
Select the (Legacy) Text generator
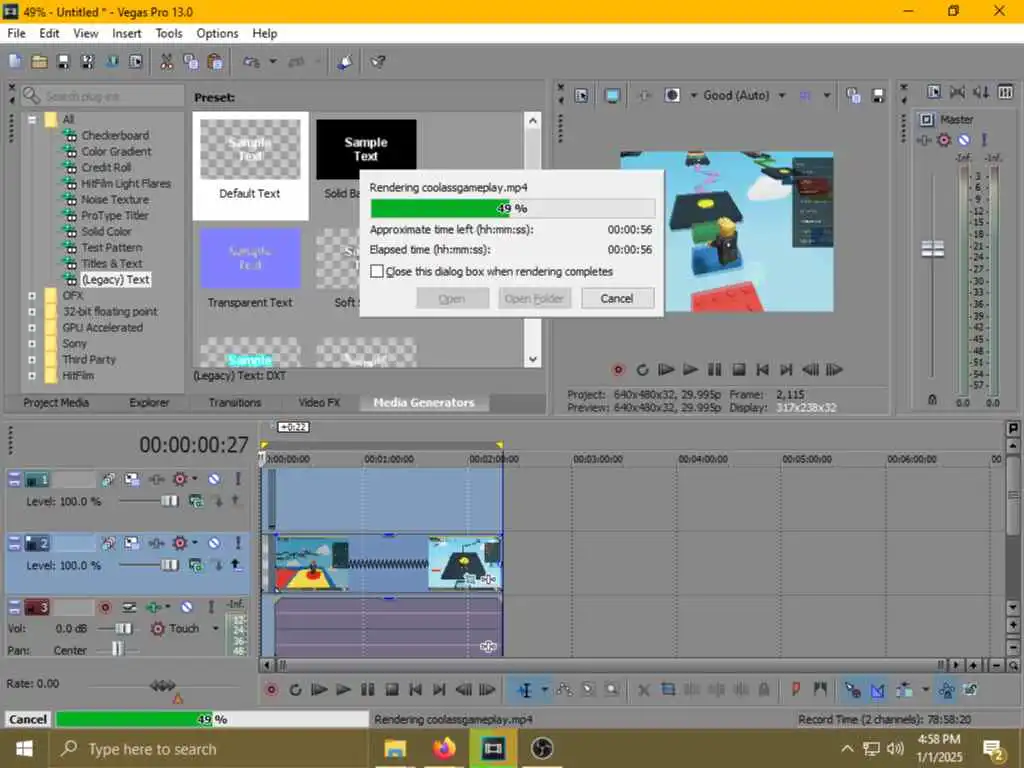tap(116, 280)
